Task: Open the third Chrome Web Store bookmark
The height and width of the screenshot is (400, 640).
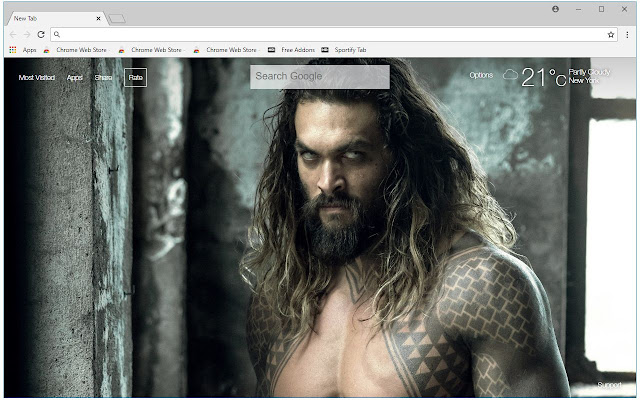Action: 226,50
